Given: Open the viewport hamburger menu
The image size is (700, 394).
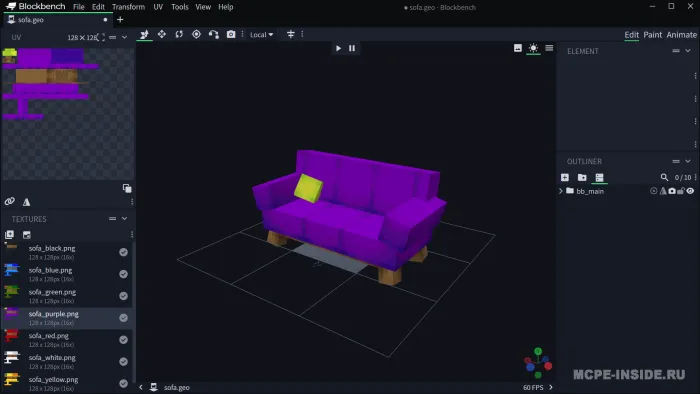Looking at the screenshot, I should pyautogui.click(x=549, y=48).
